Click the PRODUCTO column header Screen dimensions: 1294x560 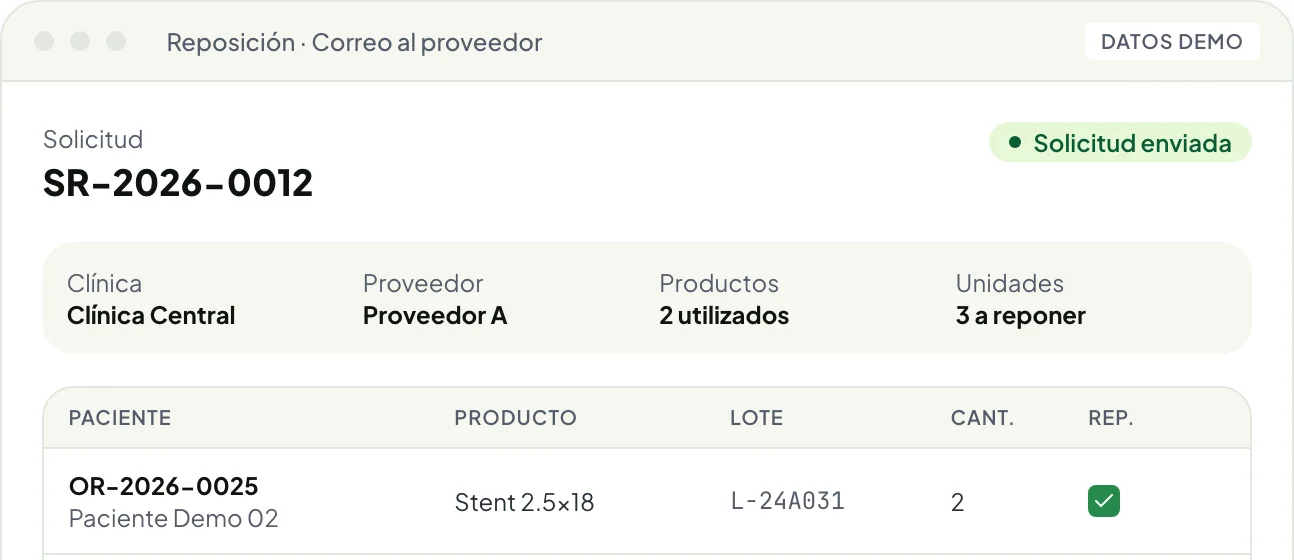[515, 418]
